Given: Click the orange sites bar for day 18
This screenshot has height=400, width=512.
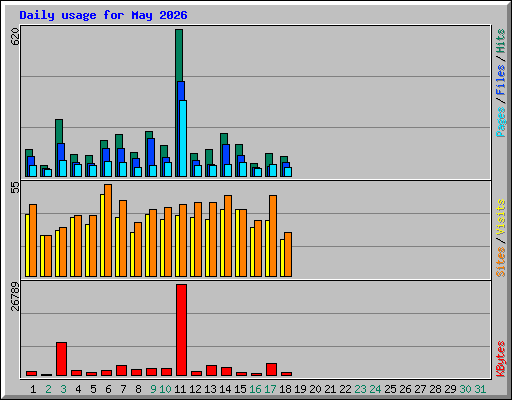Looking at the screenshot, I should pyautogui.click(x=288, y=254).
